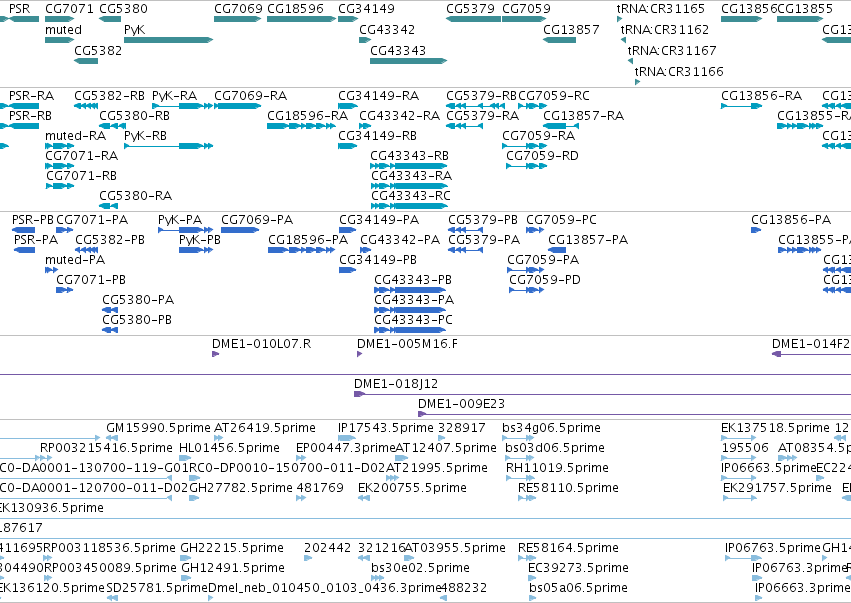Click the CG7059 gene glyph

tap(524, 19)
